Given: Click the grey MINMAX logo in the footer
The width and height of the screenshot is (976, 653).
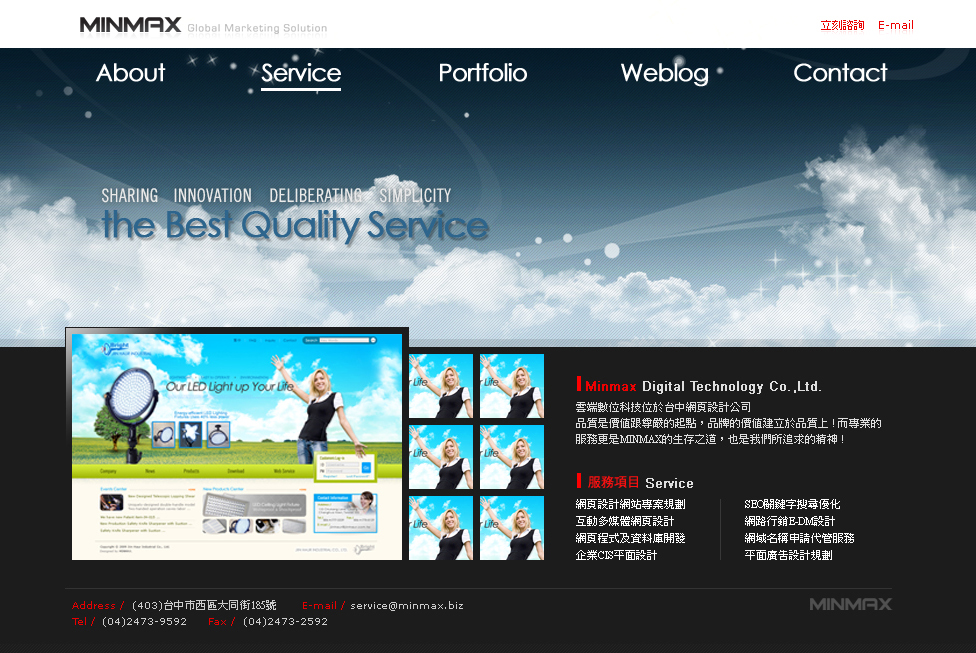Looking at the screenshot, I should pyautogui.click(x=850, y=604).
